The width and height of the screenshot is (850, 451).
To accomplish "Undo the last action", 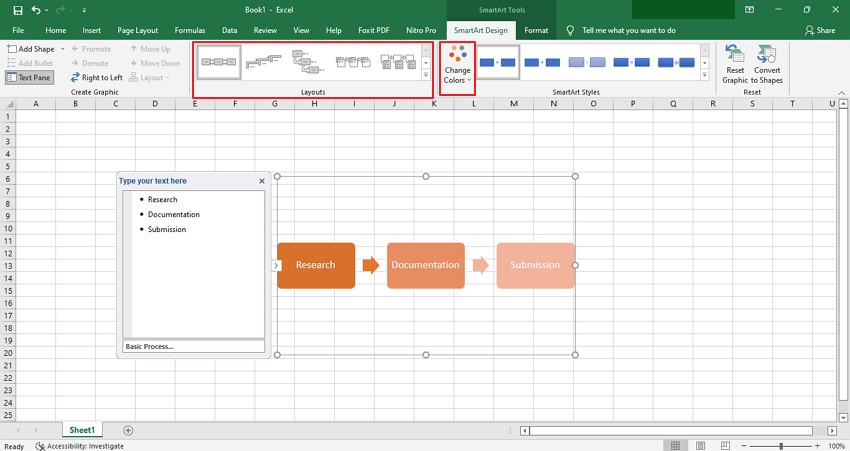I will pos(36,10).
